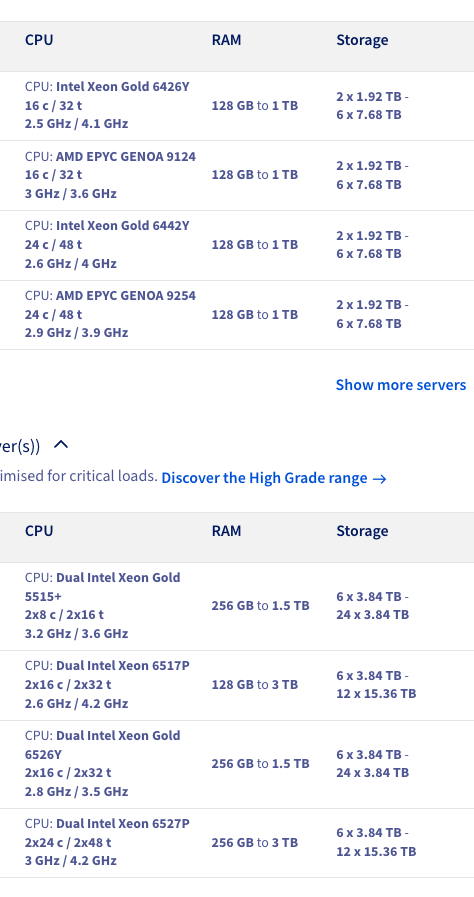The width and height of the screenshot is (474, 897).
Task: Collapse the server range section chevron
Action: pos(61,444)
